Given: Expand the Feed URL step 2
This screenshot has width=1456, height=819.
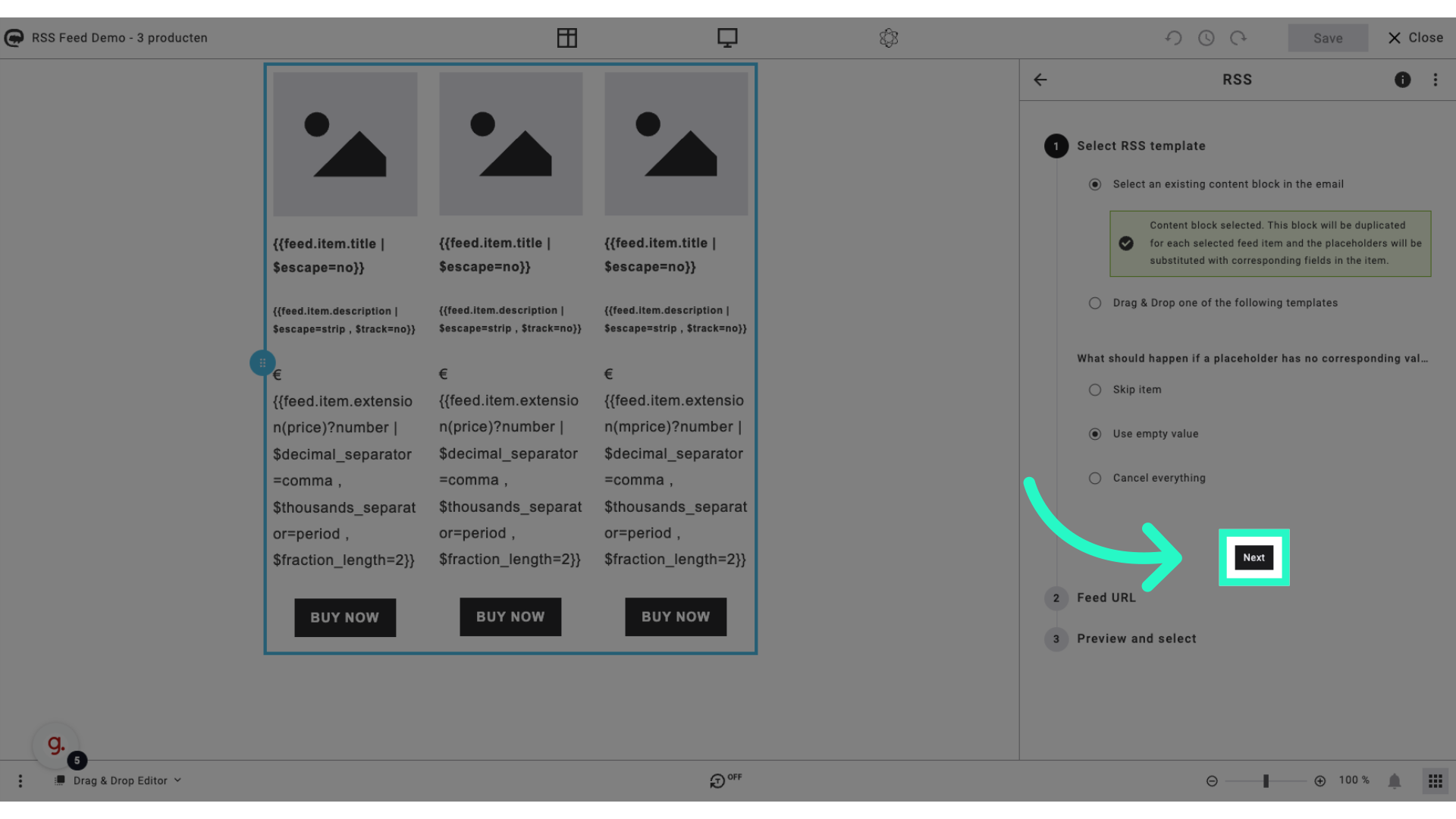Looking at the screenshot, I should tap(1106, 597).
